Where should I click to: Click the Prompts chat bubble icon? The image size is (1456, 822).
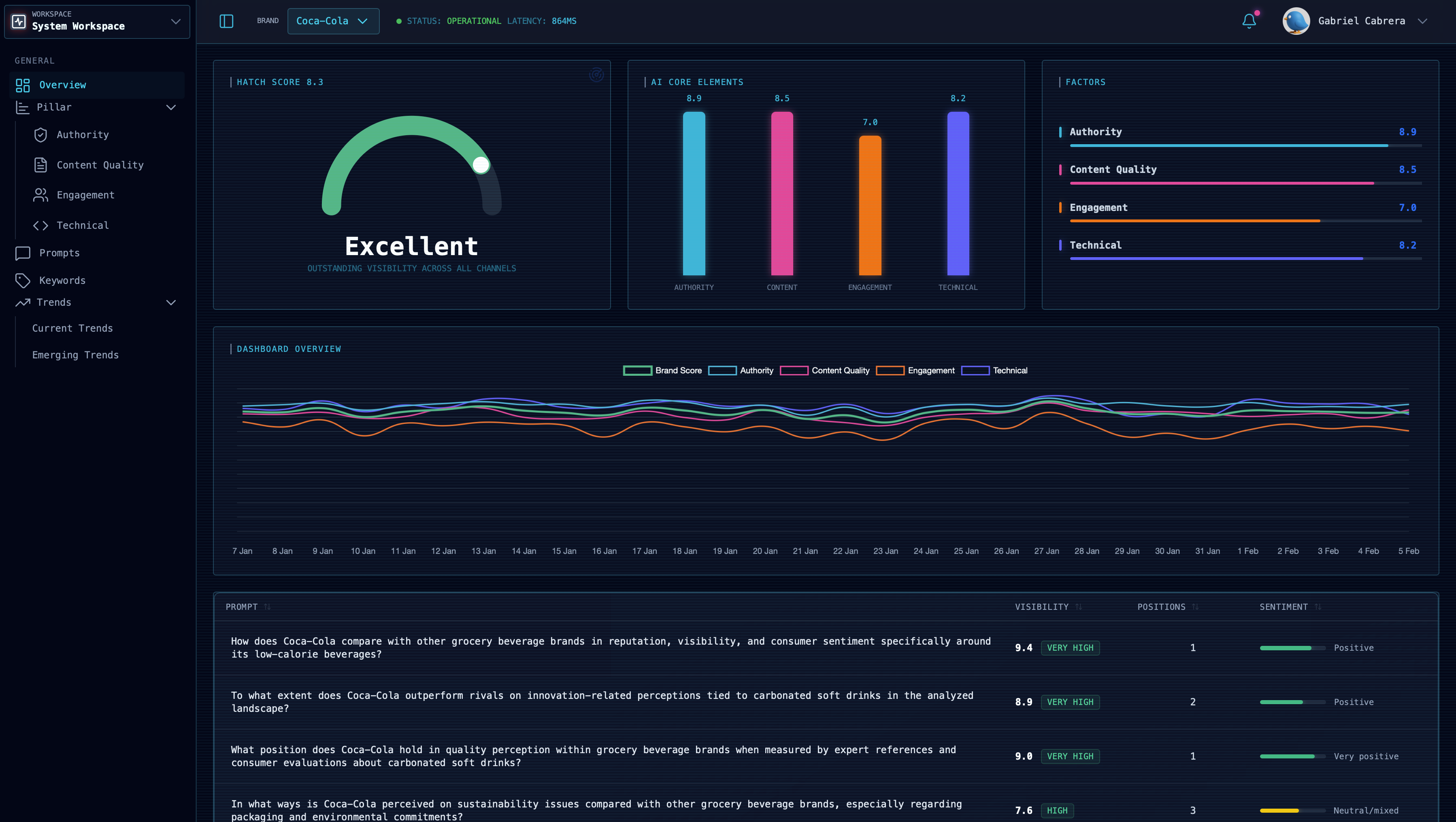pos(23,253)
